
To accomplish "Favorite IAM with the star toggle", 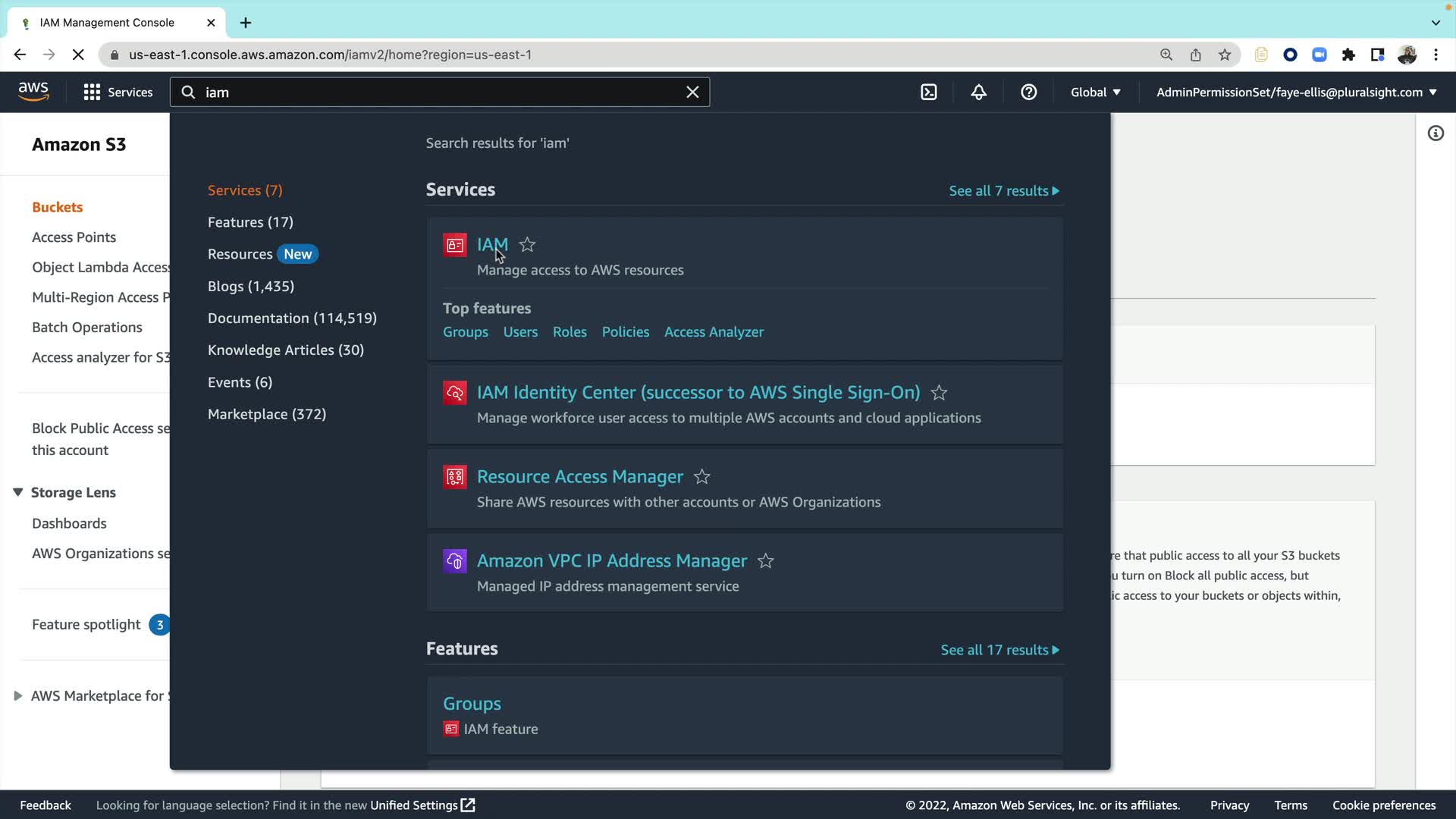I will (527, 245).
